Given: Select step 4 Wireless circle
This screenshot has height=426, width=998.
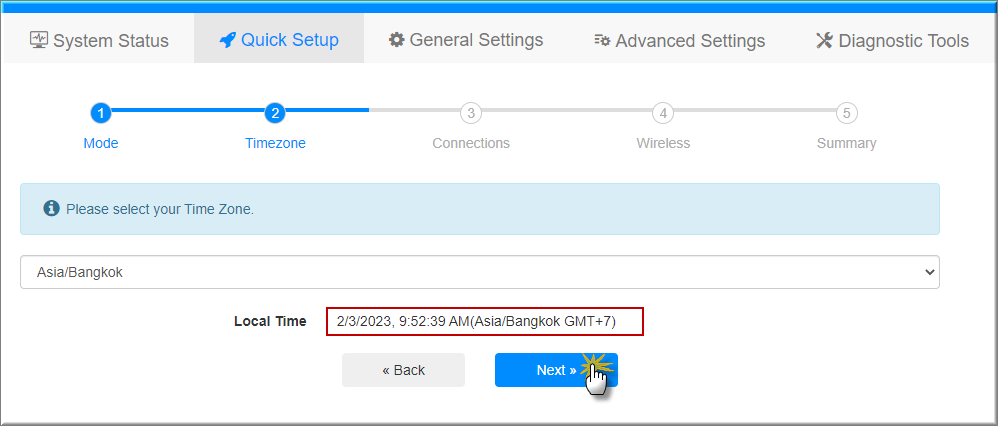Looking at the screenshot, I should pyautogui.click(x=663, y=113).
